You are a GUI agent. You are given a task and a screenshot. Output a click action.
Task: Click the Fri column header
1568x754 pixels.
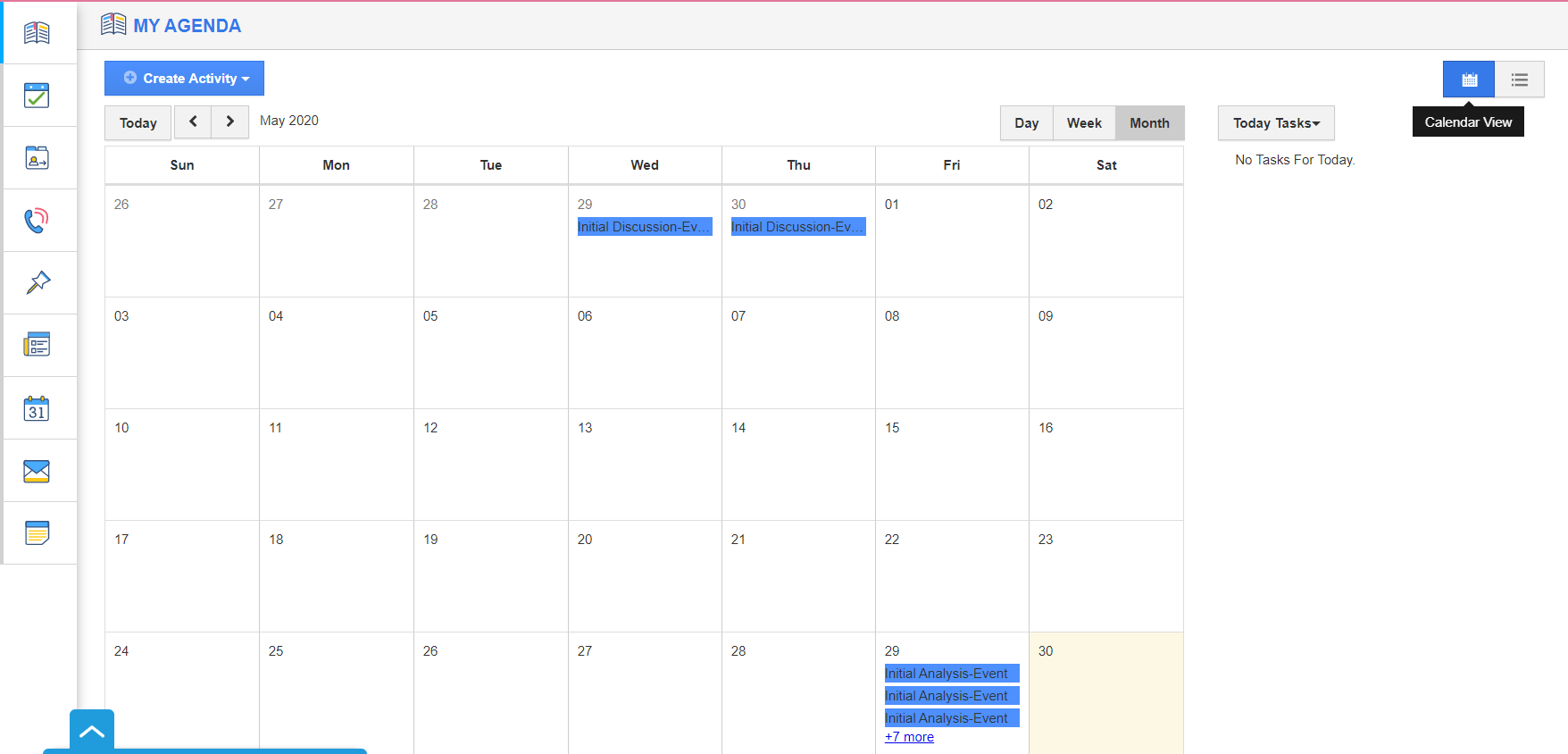952,165
